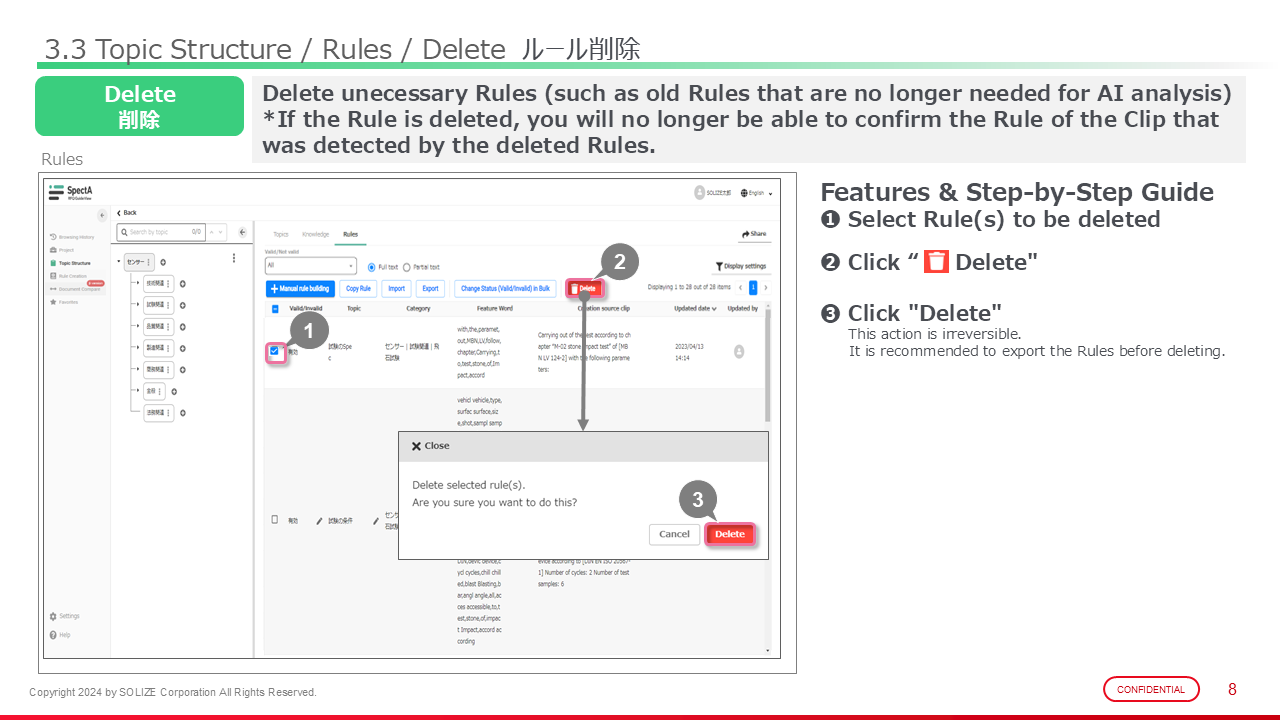Open the English language dropdown
Image resolution: width=1280 pixels, height=720 pixels.
point(757,193)
